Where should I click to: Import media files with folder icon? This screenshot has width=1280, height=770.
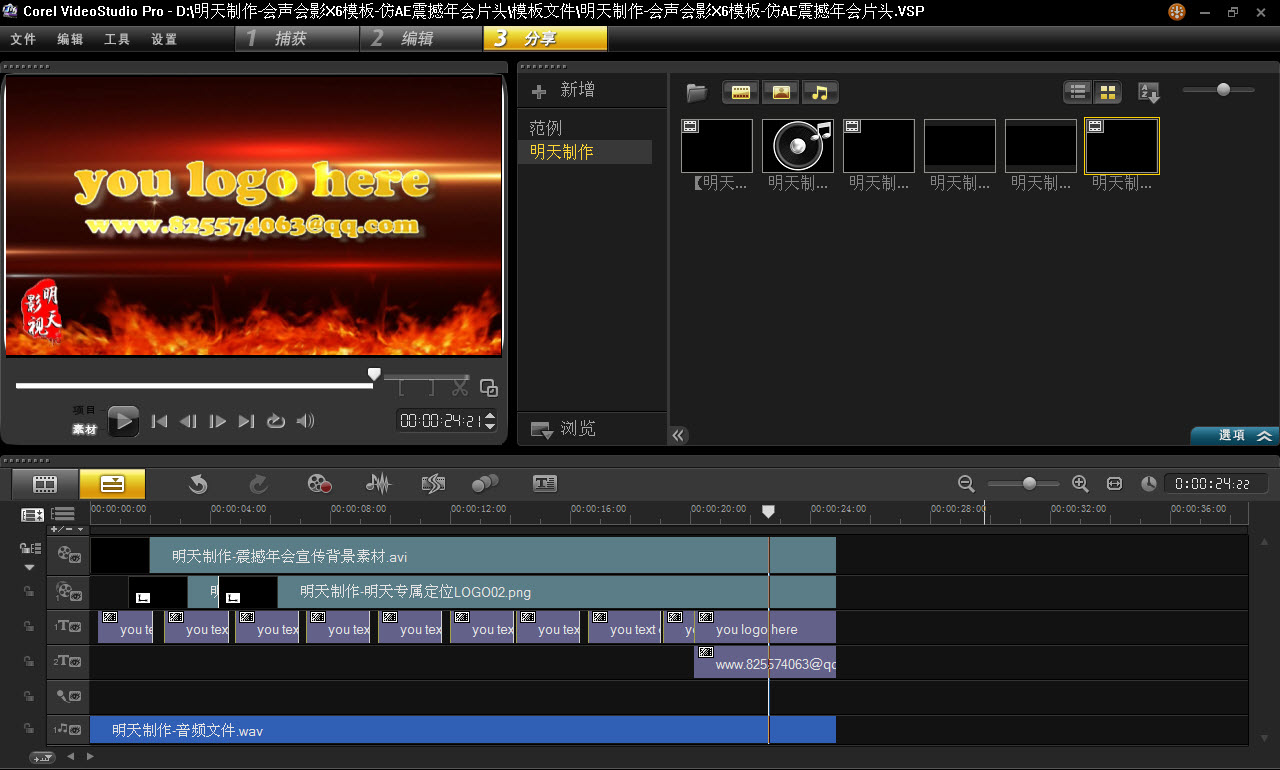[697, 93]
